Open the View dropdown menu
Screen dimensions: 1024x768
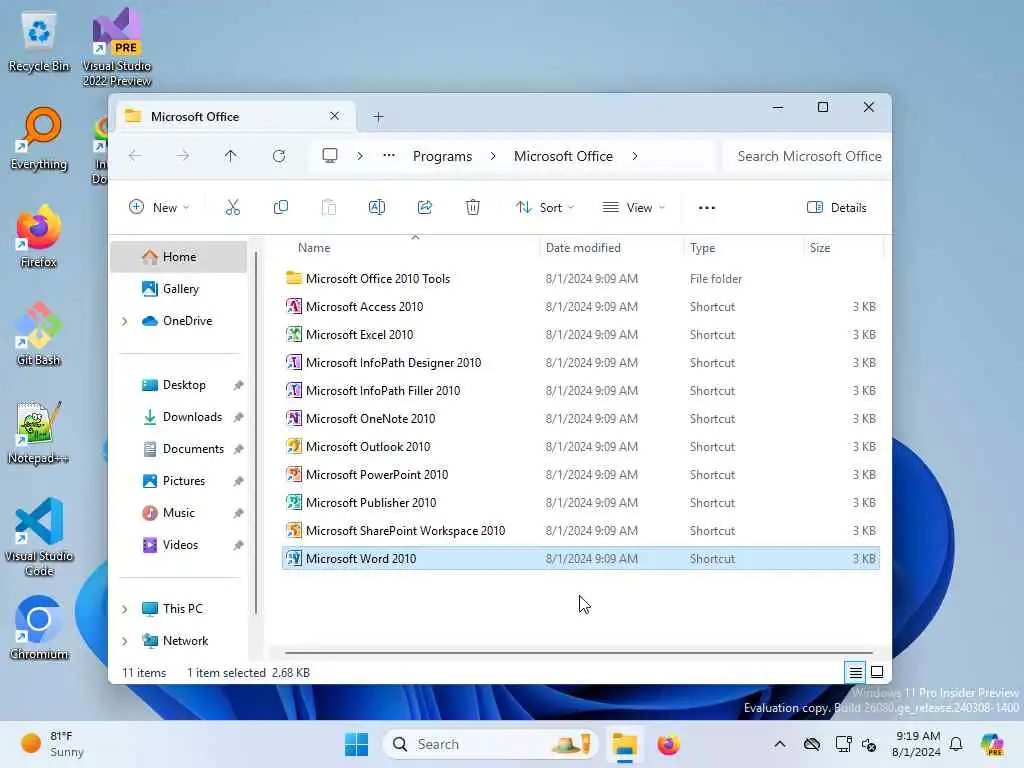633,208
